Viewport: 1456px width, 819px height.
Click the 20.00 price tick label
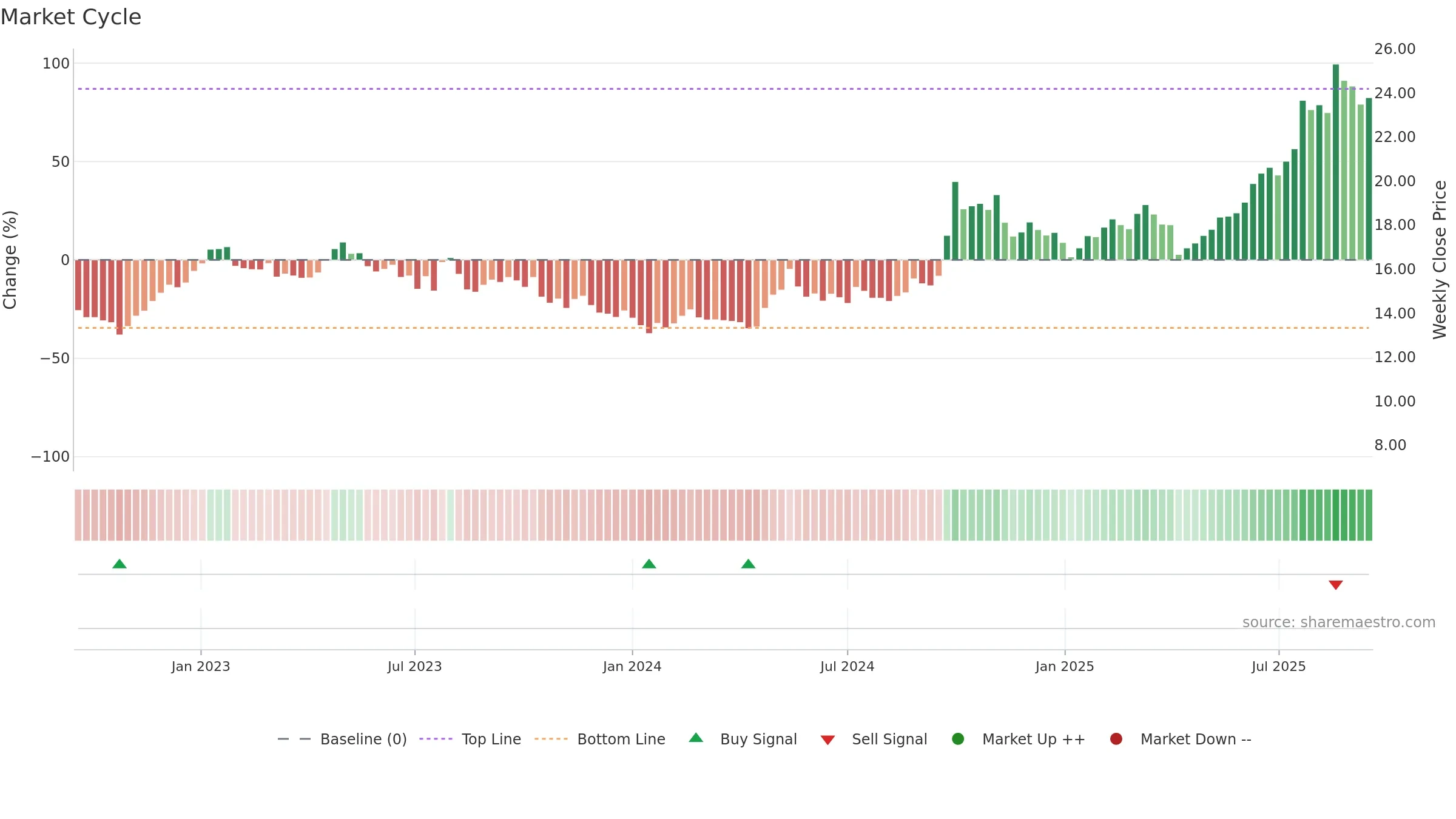(1395, 181)
